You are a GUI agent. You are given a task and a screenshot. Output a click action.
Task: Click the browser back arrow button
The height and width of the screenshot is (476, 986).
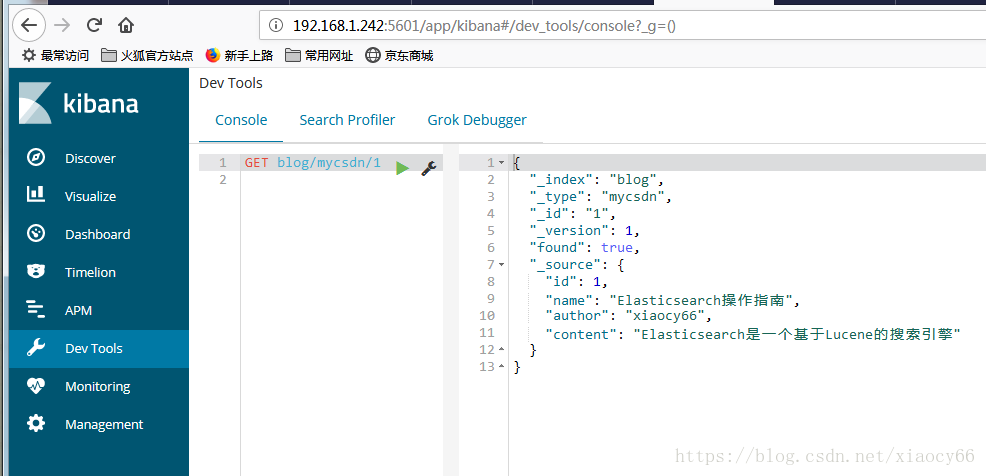click(30, 25)
